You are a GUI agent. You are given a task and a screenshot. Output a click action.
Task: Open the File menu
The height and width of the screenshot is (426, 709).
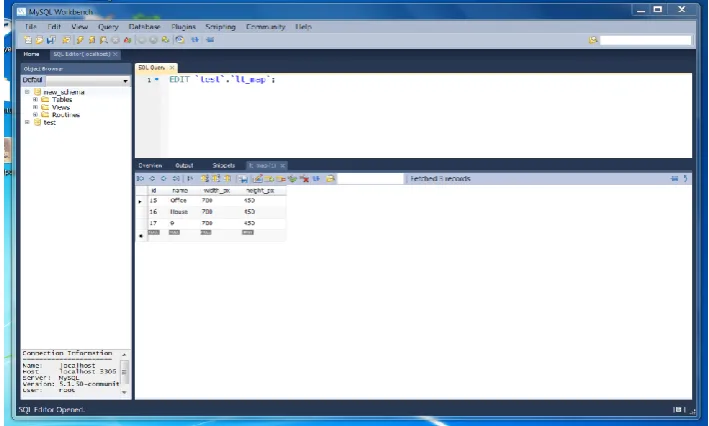coord(31,27)
